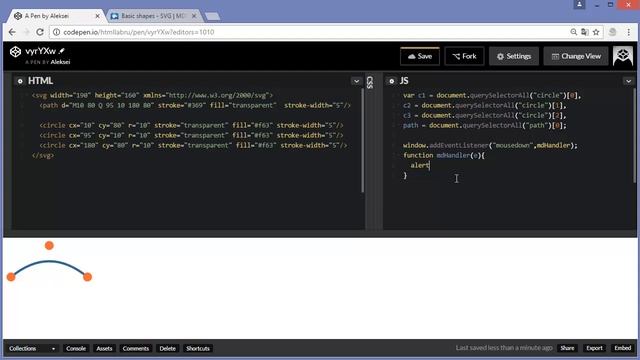This screenshot has height=360, width=640.
Task: Click the Embed button
Action: [x=622, y=348]
